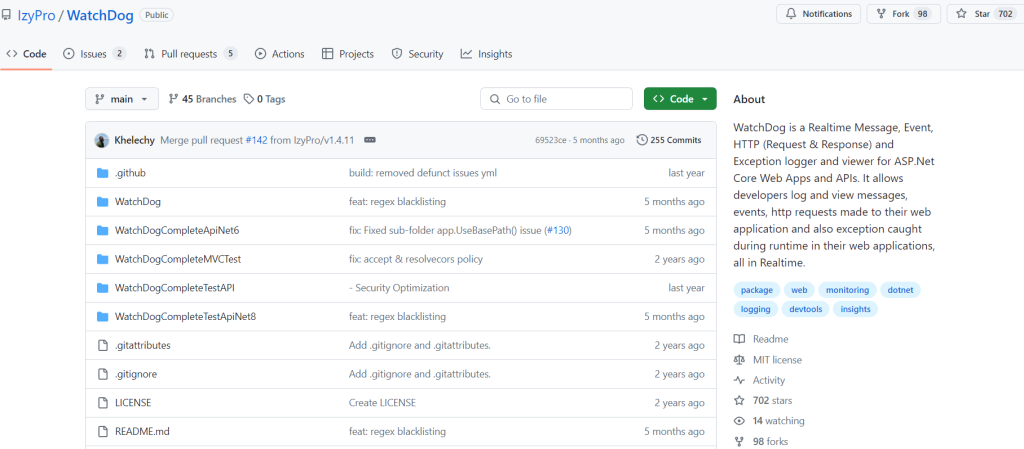
Task: Open the Issues tab
Action: pyautogui.click(x=95, y=54)
